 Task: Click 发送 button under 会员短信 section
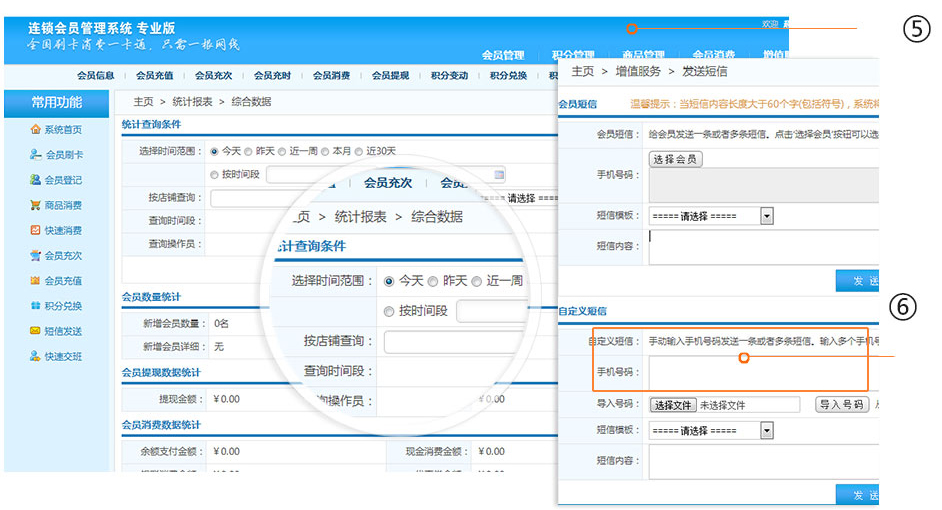coord(858,281)
